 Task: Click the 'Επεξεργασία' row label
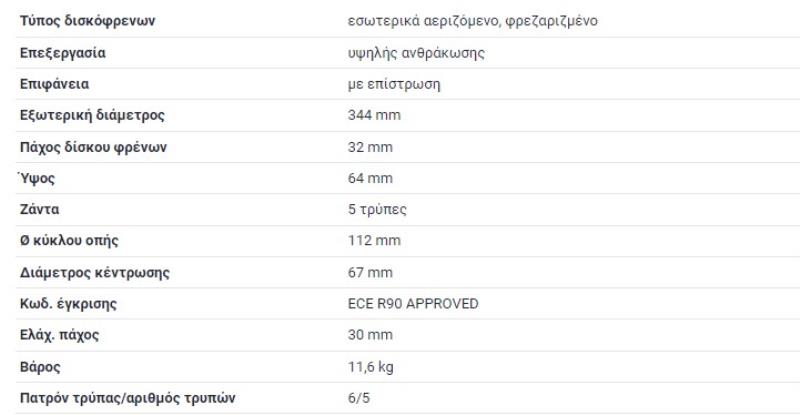(63, 53)
